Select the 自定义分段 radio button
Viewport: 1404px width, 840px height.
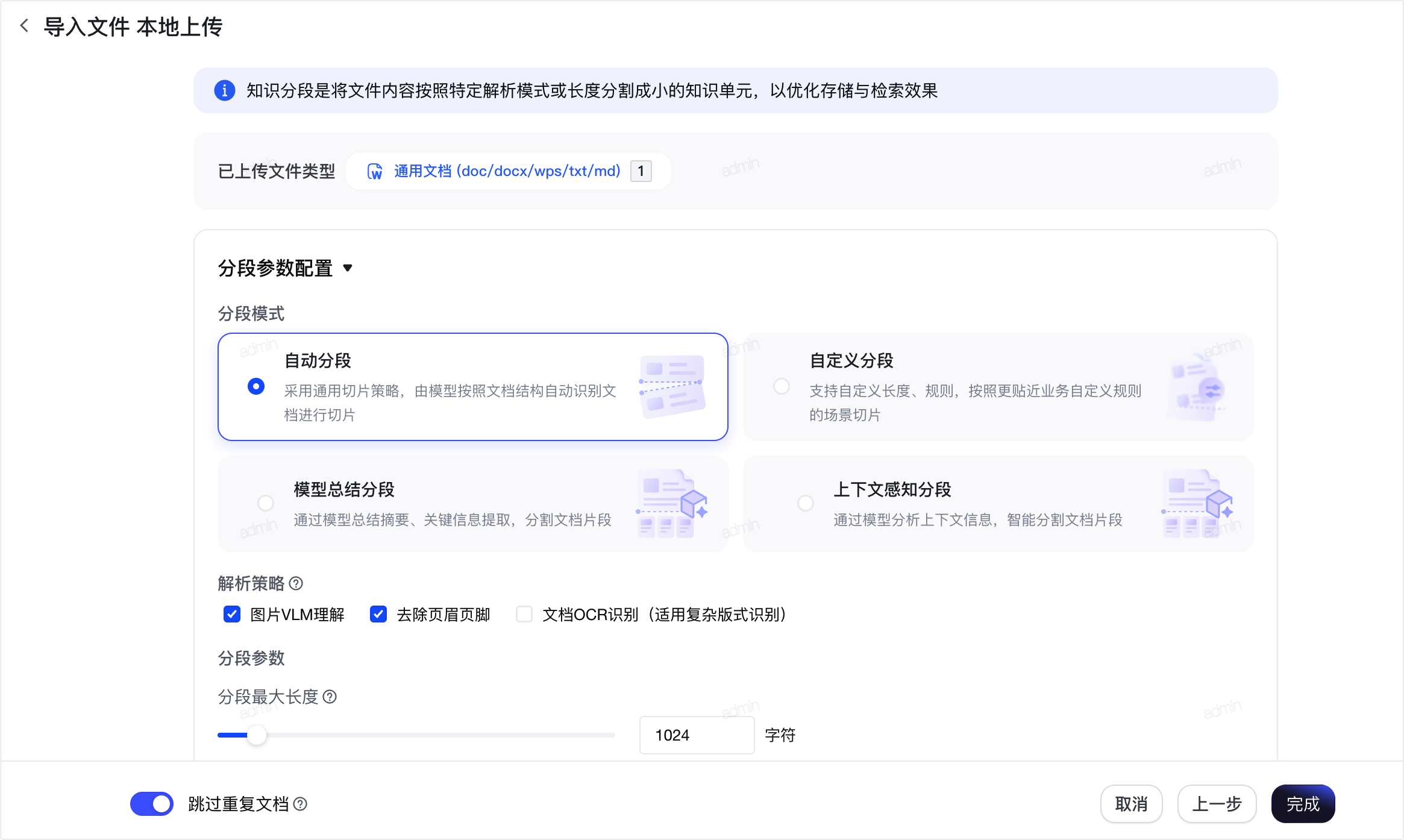[x=782, y=386]
